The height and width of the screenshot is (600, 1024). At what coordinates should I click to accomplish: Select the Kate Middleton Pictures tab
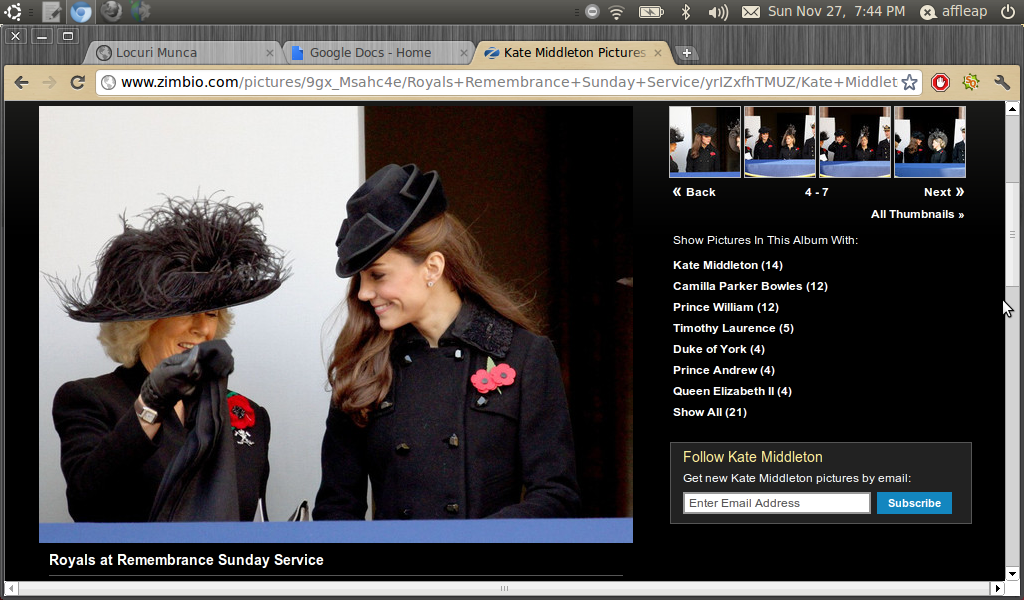573,53
